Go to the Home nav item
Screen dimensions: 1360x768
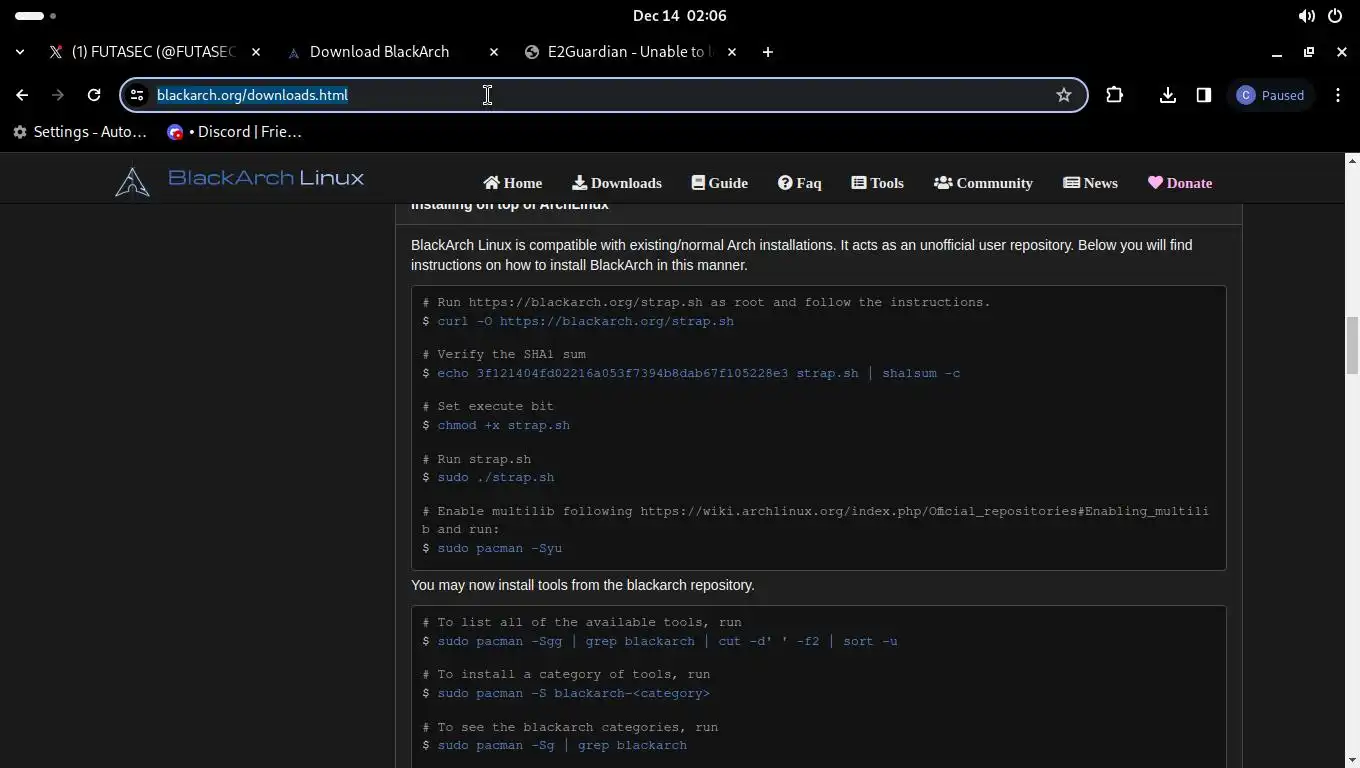point(512,183)
